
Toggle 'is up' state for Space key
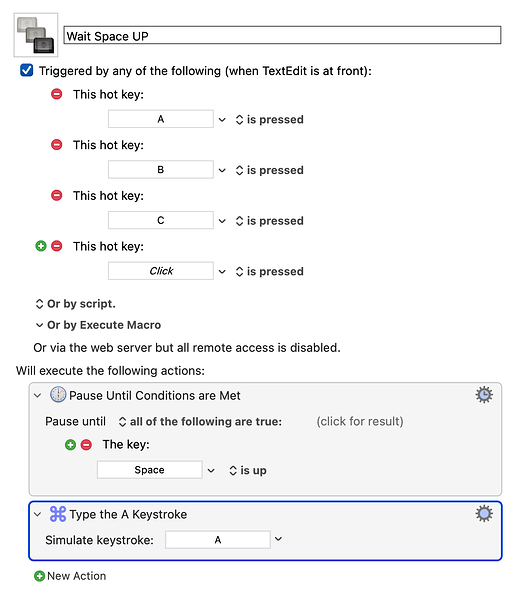coord(248,471)
